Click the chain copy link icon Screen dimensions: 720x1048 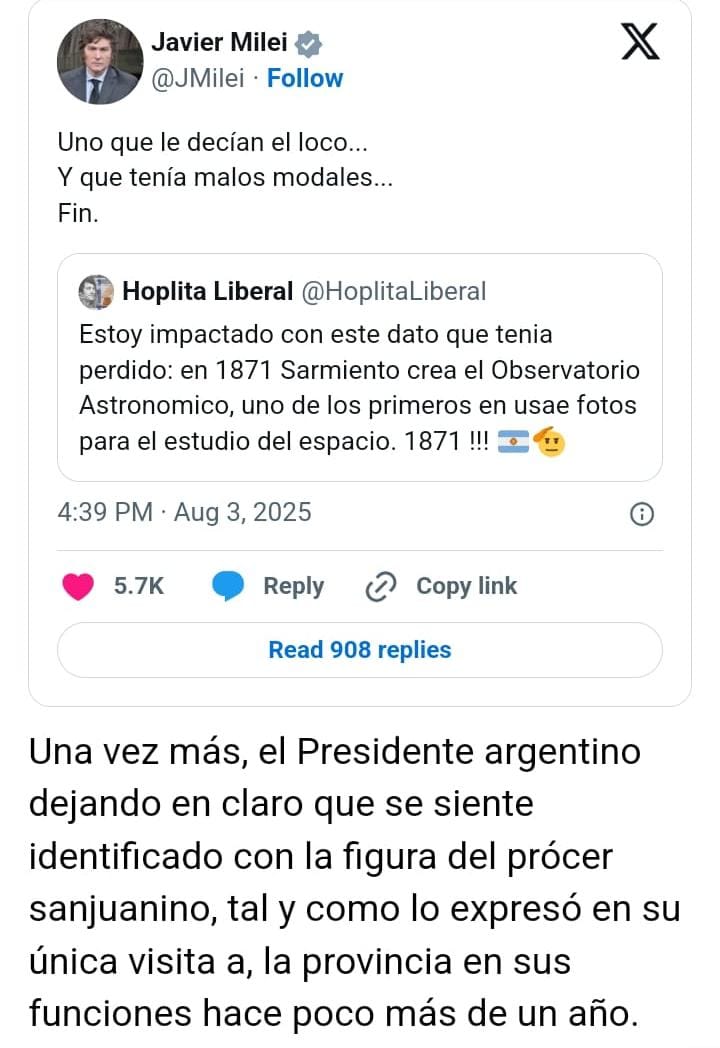coord(382,587)
